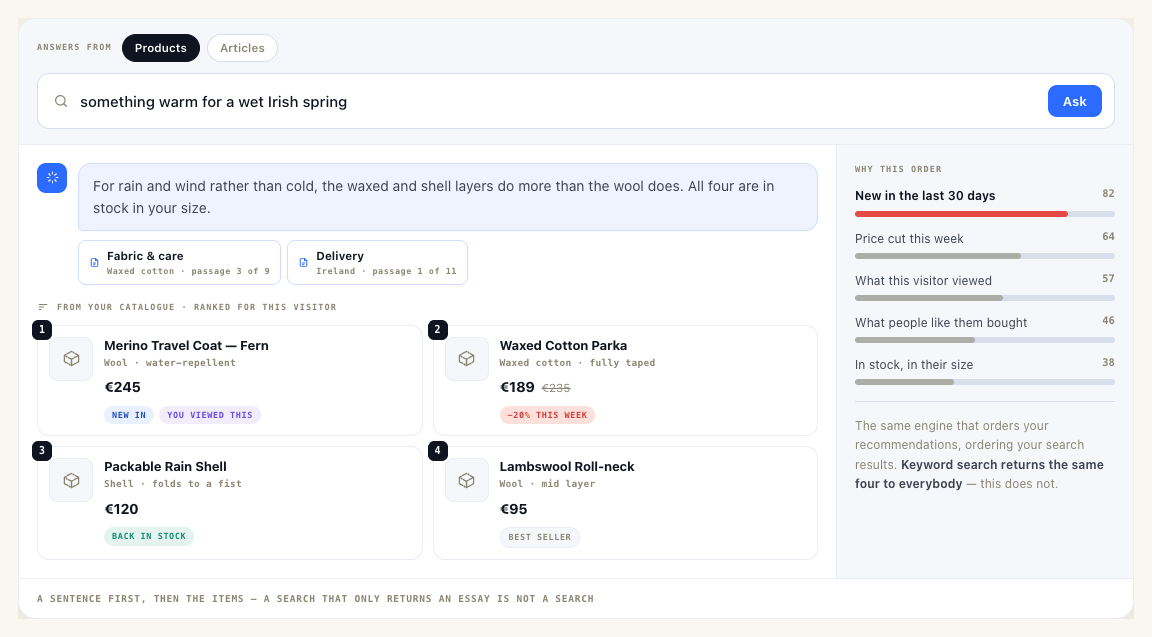The width and height of the screenshot is (1152, 637).
Task: Click the struck-through €235 original price
Action: pos(556,388)
